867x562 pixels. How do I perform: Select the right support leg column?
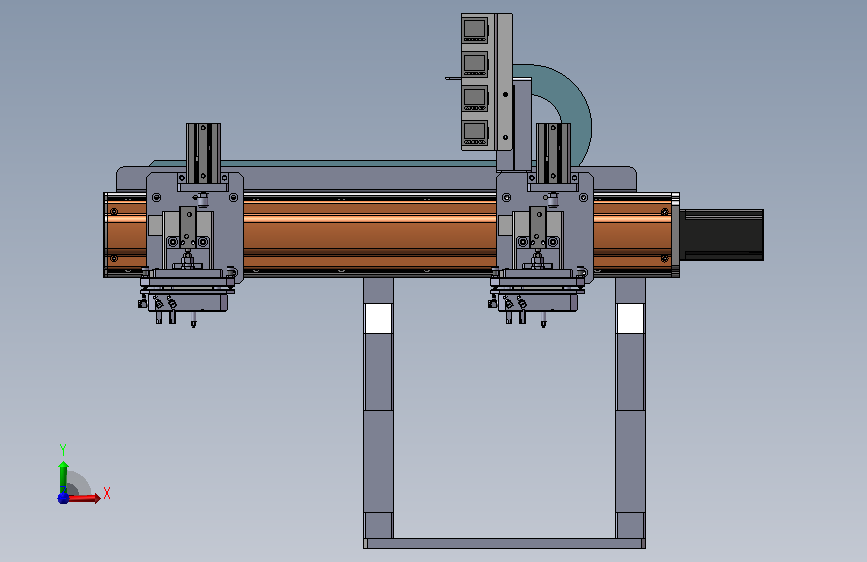point(630,409)
